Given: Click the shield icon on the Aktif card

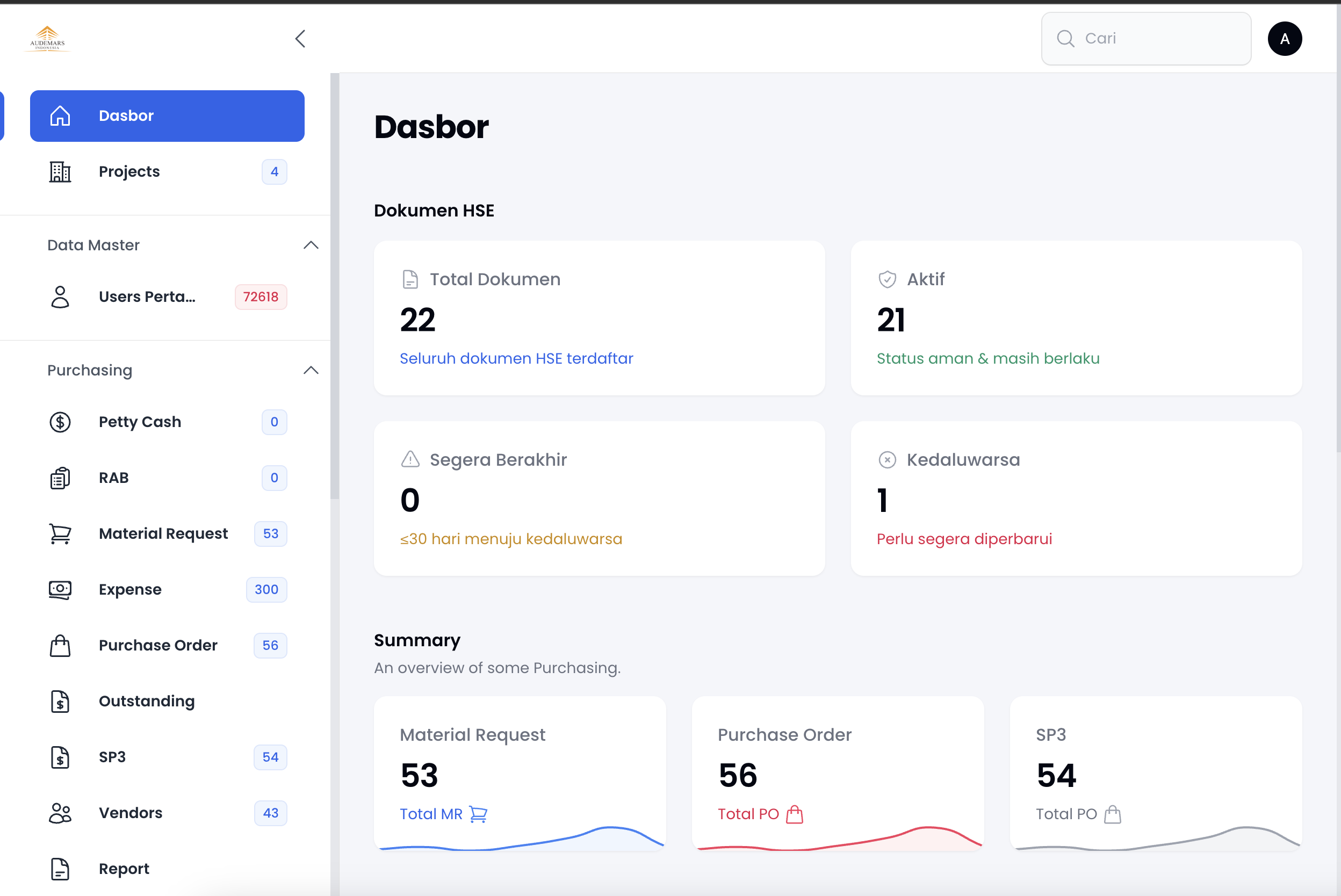Looking at the screenshot, I should [888, 279].
